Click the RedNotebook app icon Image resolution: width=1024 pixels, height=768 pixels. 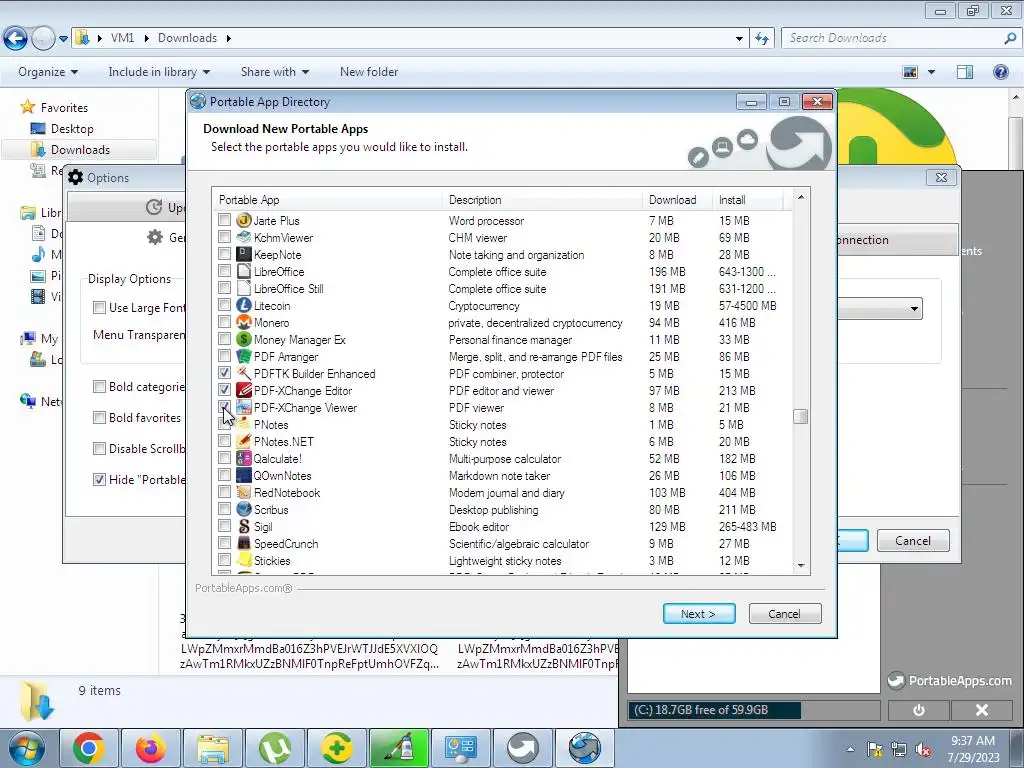[x=244, y=492]
